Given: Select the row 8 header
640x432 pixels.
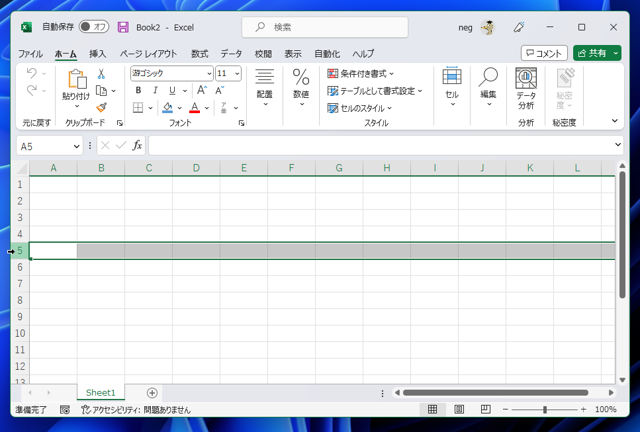Looking at the screenshot, I should point(20,300).
